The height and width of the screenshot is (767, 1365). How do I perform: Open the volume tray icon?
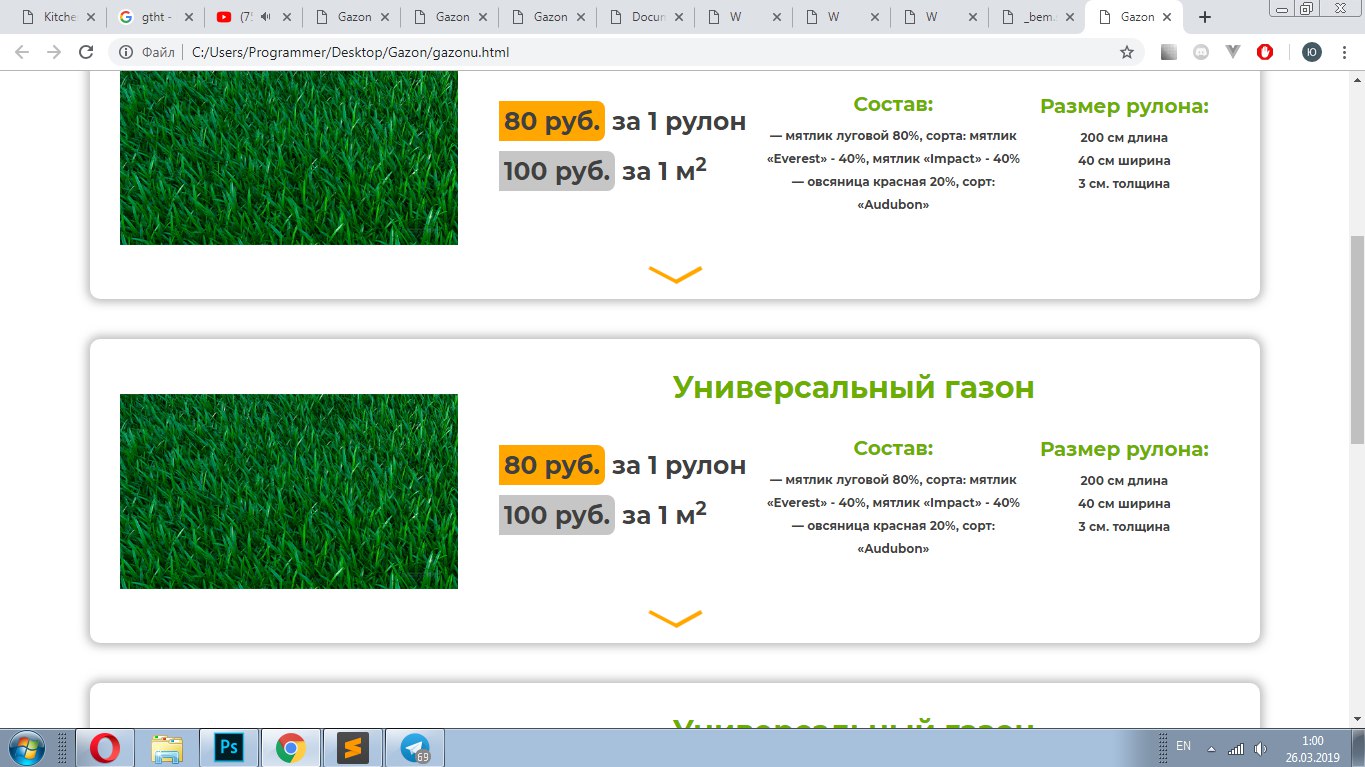pyautogui.click(x=1260, y=748)
